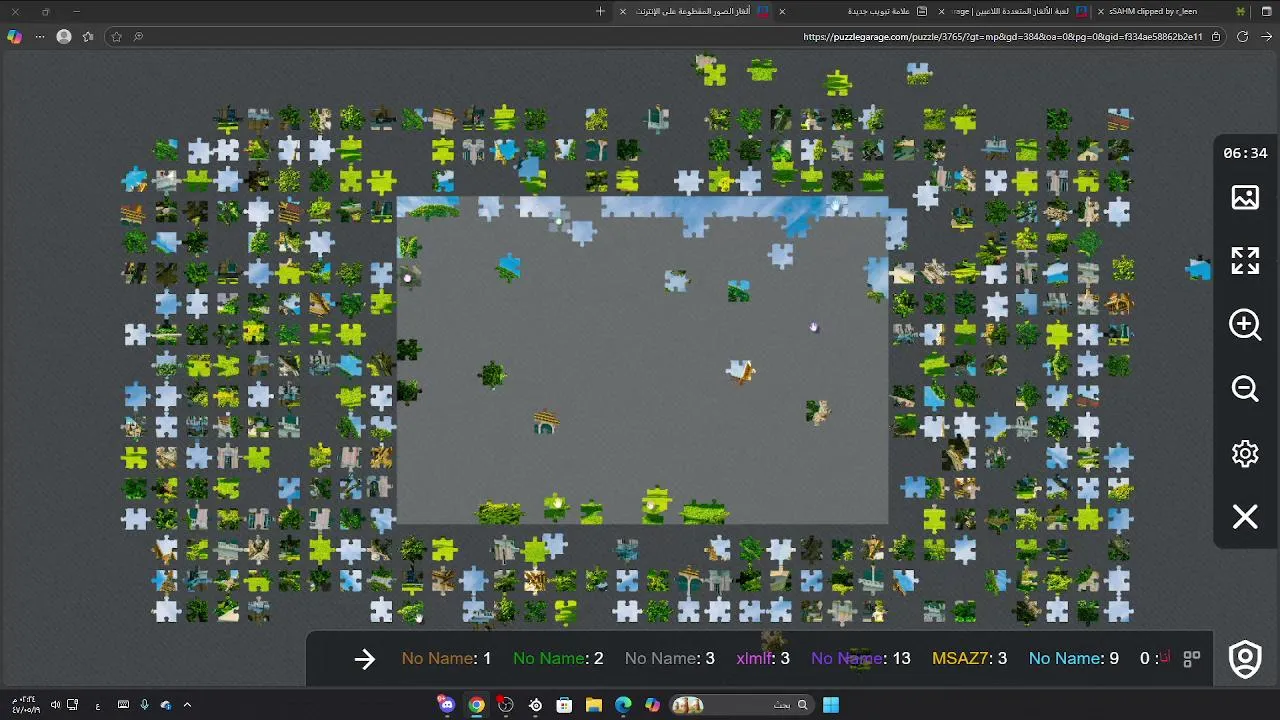
Task: Open the browser extensions icon
Action: (x=88, y=37)
